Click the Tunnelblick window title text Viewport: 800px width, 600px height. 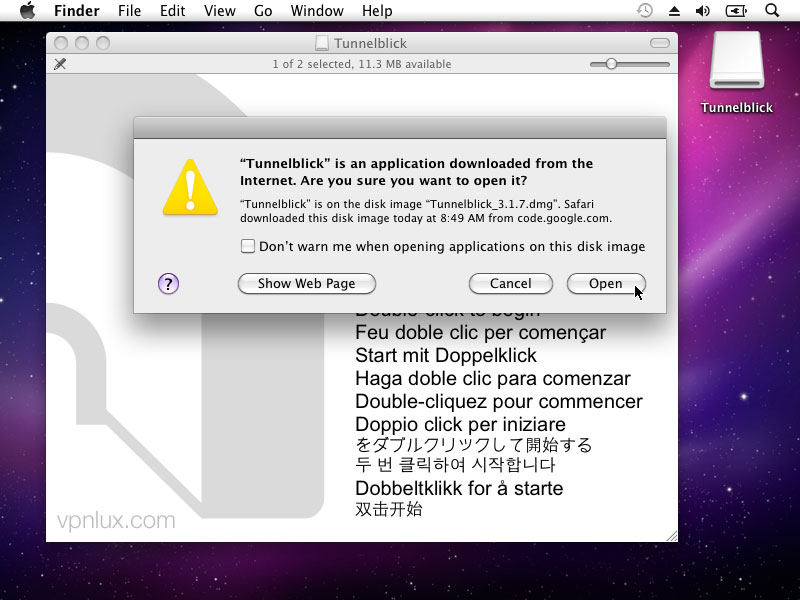[x=370, y=43]
